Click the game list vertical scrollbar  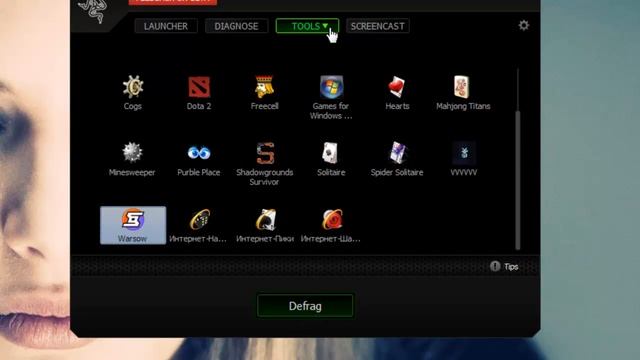[x=518, y=180]
